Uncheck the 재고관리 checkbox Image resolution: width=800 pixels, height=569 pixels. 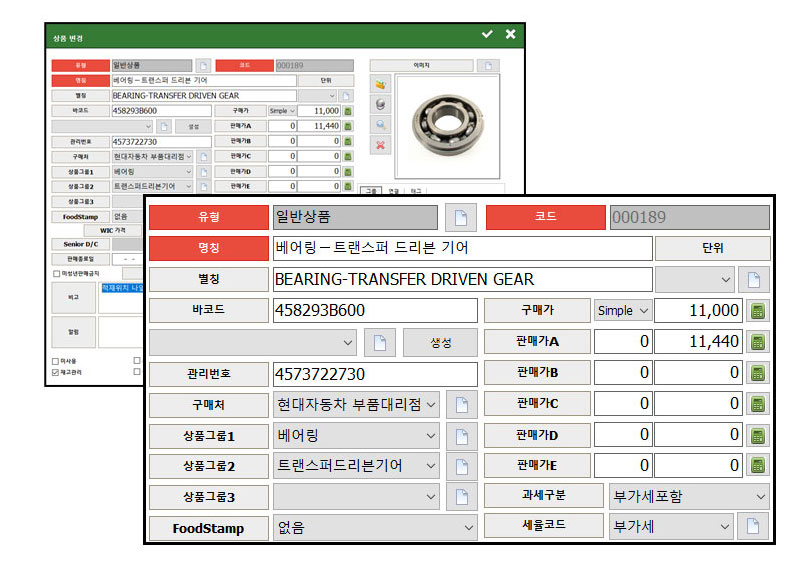click(x=56, y=373)
